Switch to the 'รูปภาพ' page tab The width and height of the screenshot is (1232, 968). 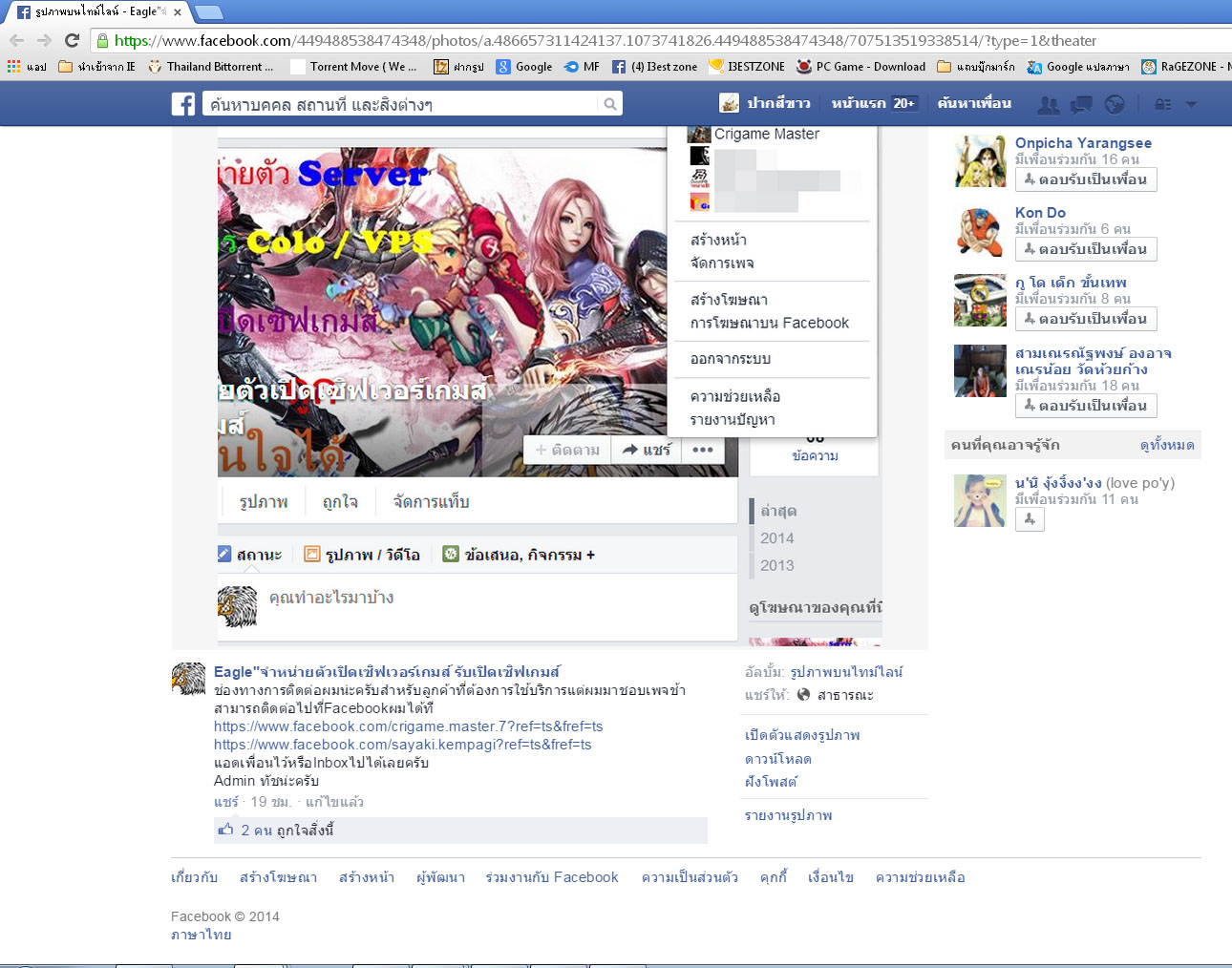[x=264, y=502]
